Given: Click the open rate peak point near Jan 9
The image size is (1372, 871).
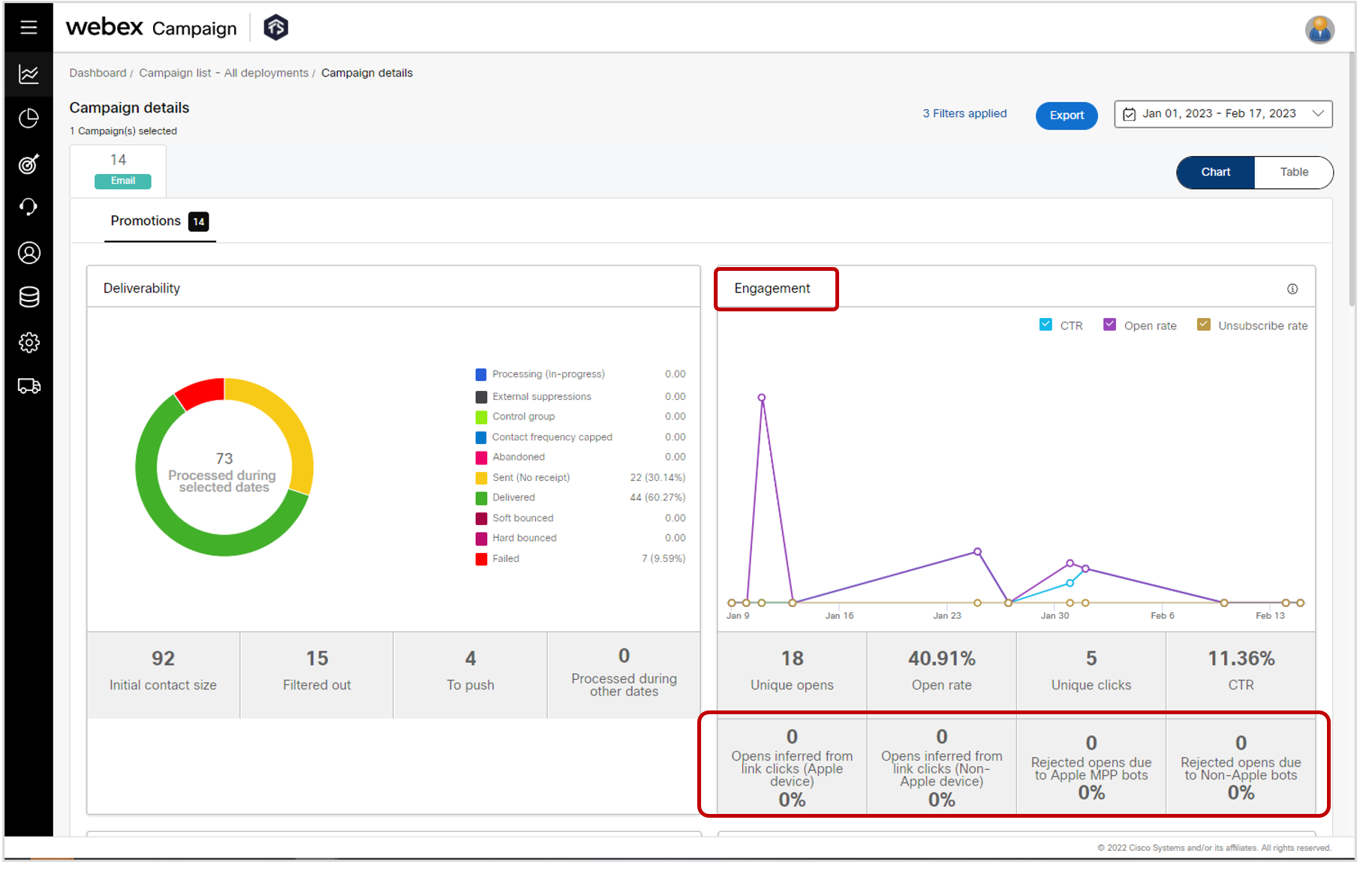Looking at the screenshot, I should (762, 398).
